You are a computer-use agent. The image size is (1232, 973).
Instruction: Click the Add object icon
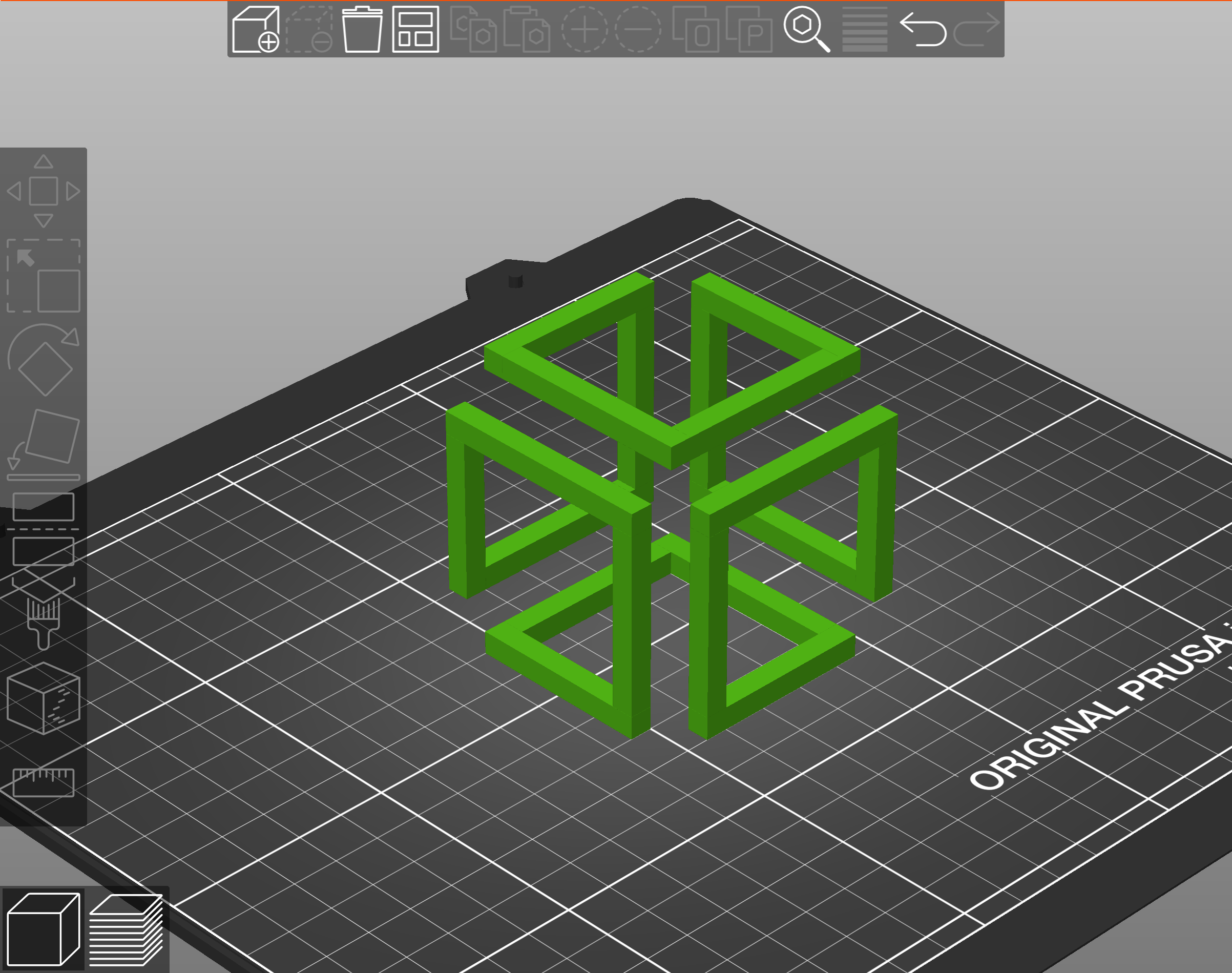[x=256, y=29]
